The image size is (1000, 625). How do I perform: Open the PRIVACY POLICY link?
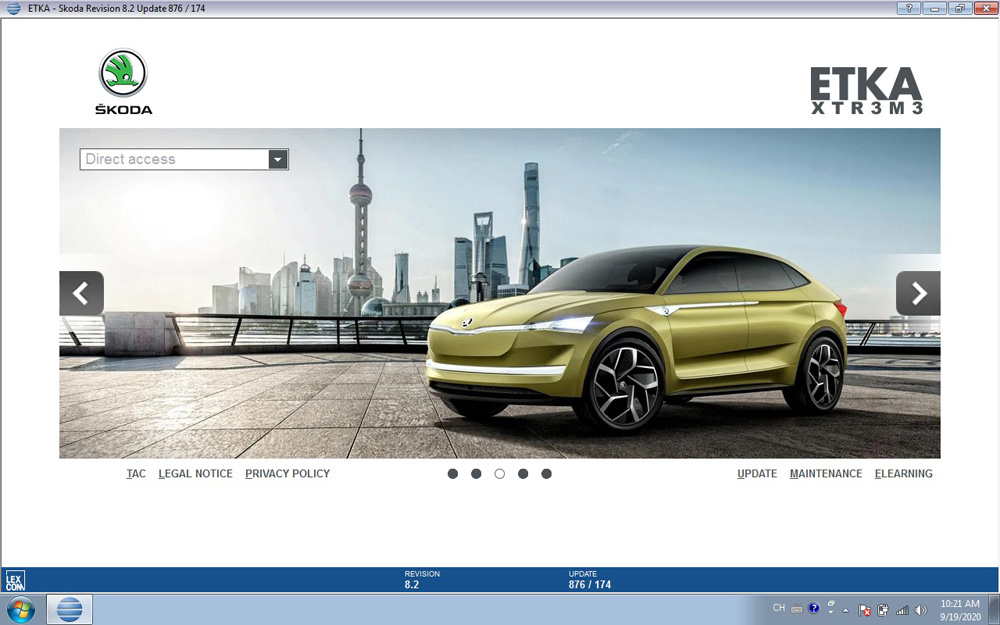[x=288, y=474]
